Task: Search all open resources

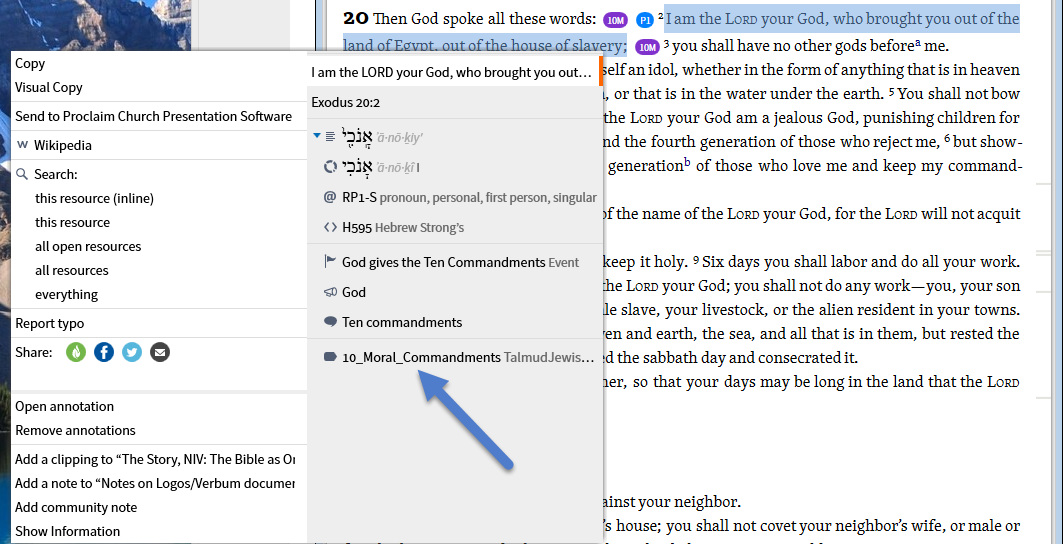Action: [88, 246]
